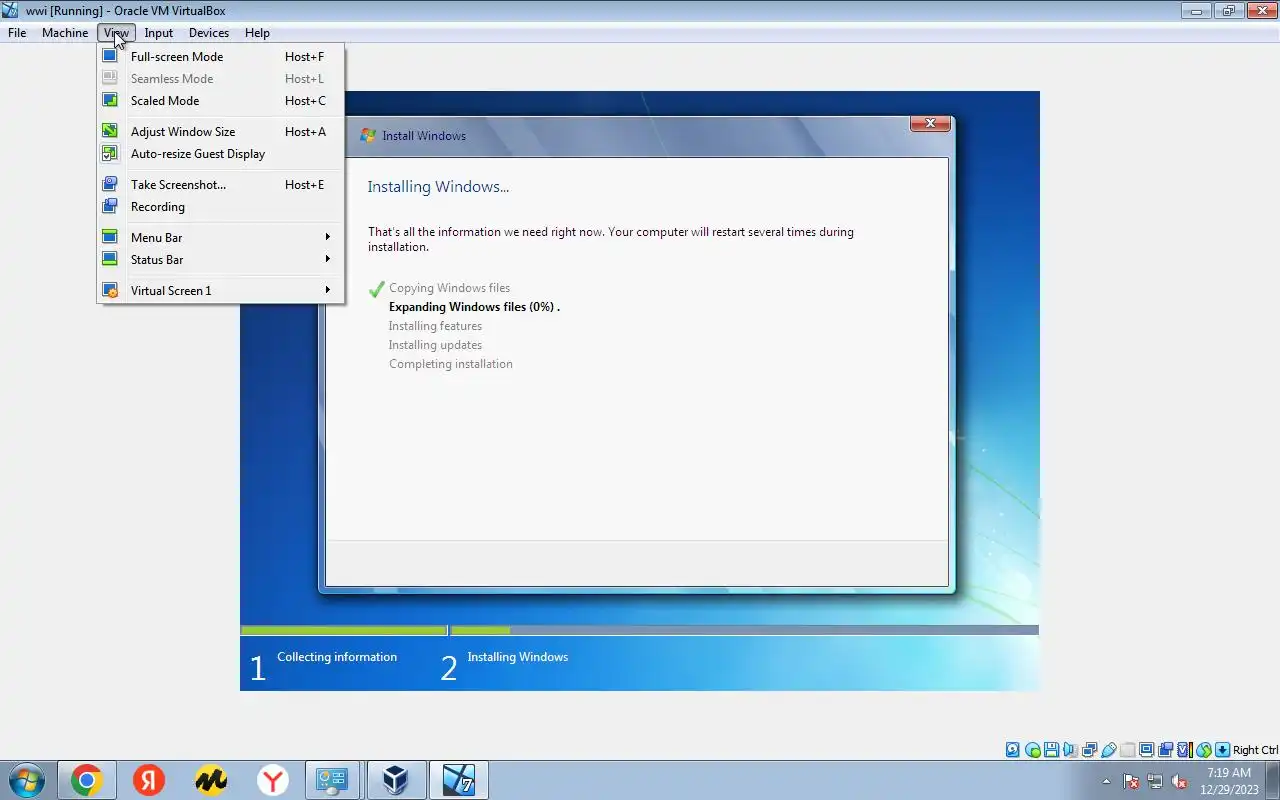Click the 'Installing features' step text

coord(435,326)
